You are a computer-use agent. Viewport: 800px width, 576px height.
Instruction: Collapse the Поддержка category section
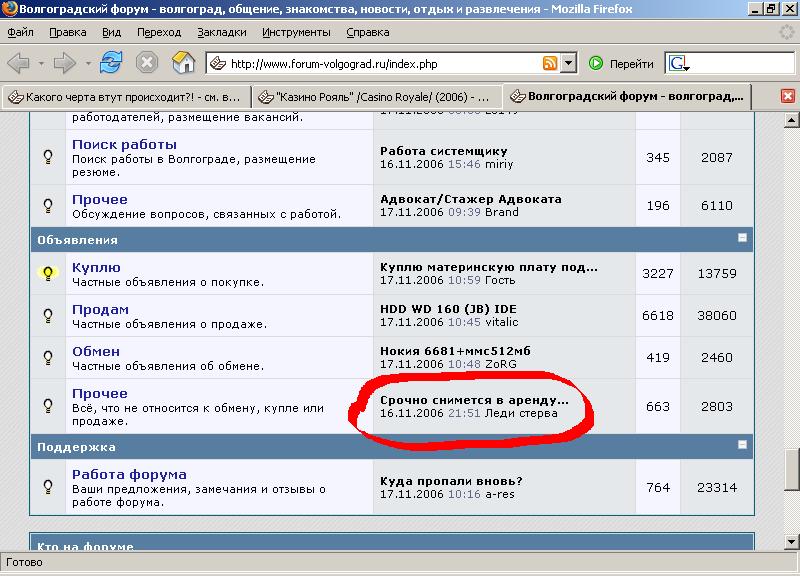coord(742,444)
